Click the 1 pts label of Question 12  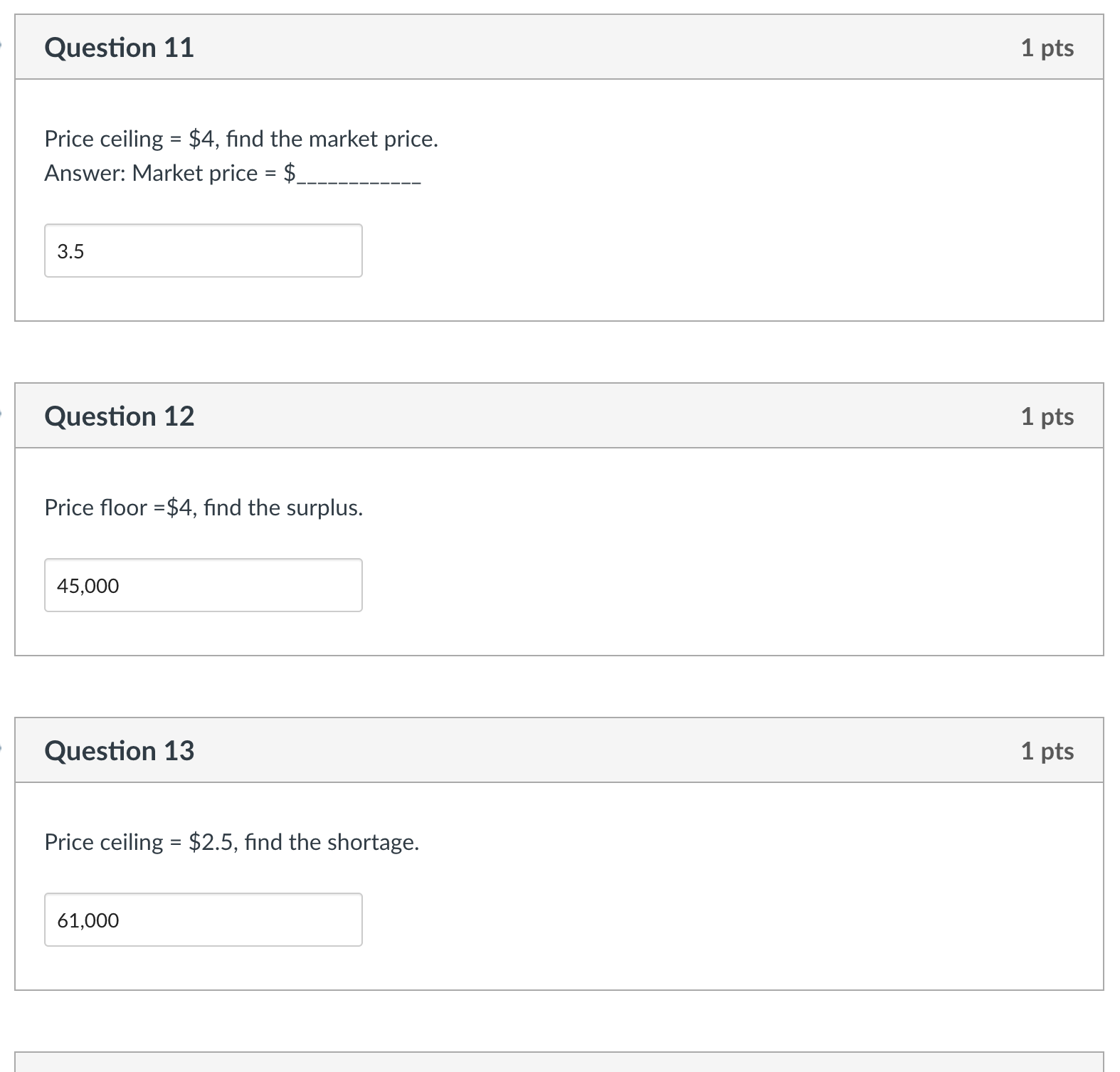click(1047, 416)
